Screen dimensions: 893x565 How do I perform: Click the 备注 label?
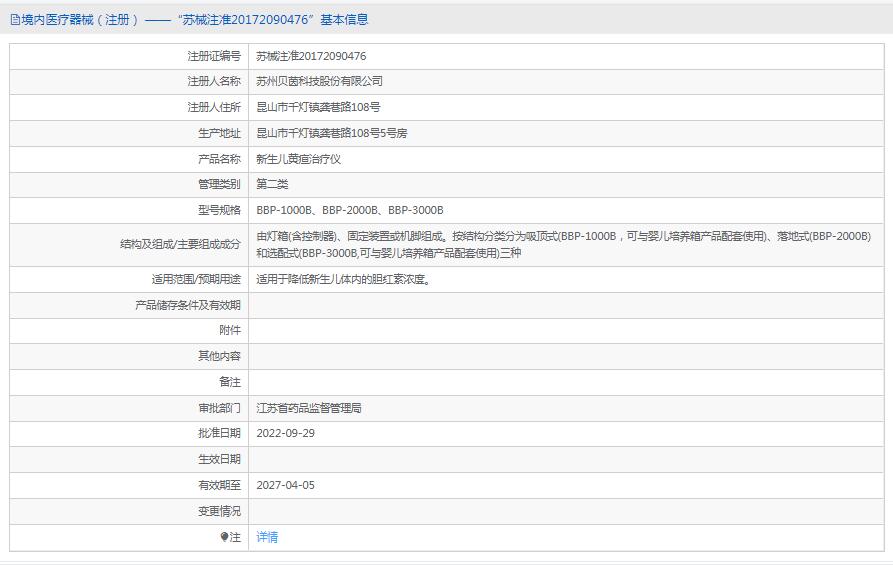[230, 382]
